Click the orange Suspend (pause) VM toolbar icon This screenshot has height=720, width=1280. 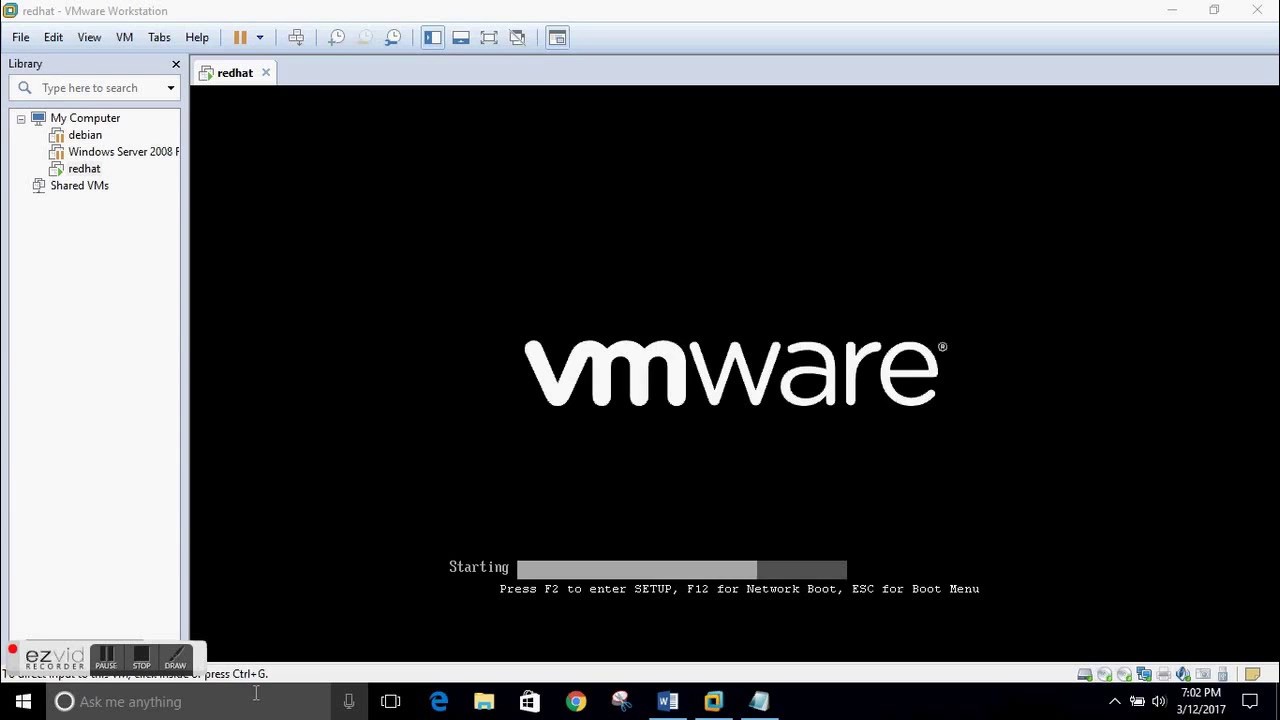pos(240,37)
